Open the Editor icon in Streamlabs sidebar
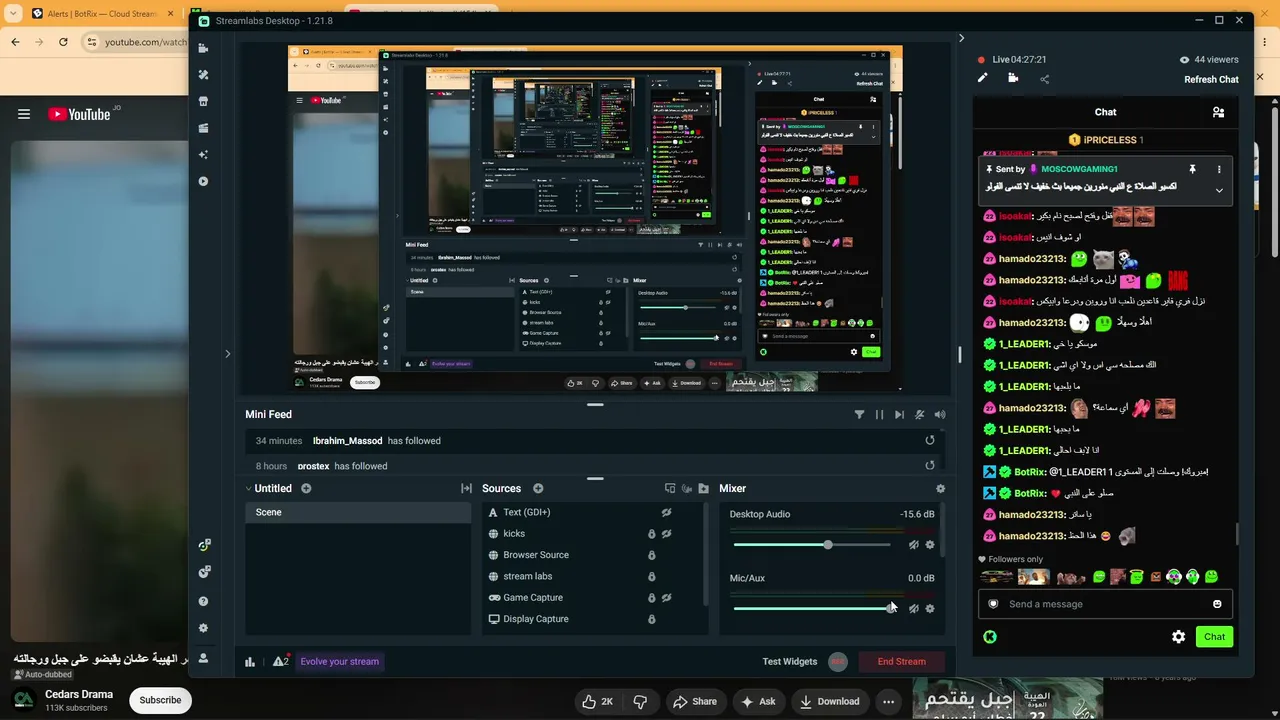1280x720 pixels. pyautogui.click(x=203, y=48)
